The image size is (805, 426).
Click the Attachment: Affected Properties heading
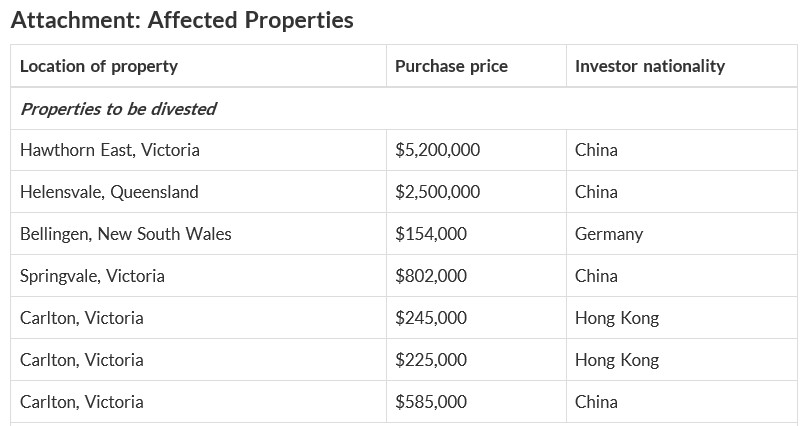(x=182, y=20)
